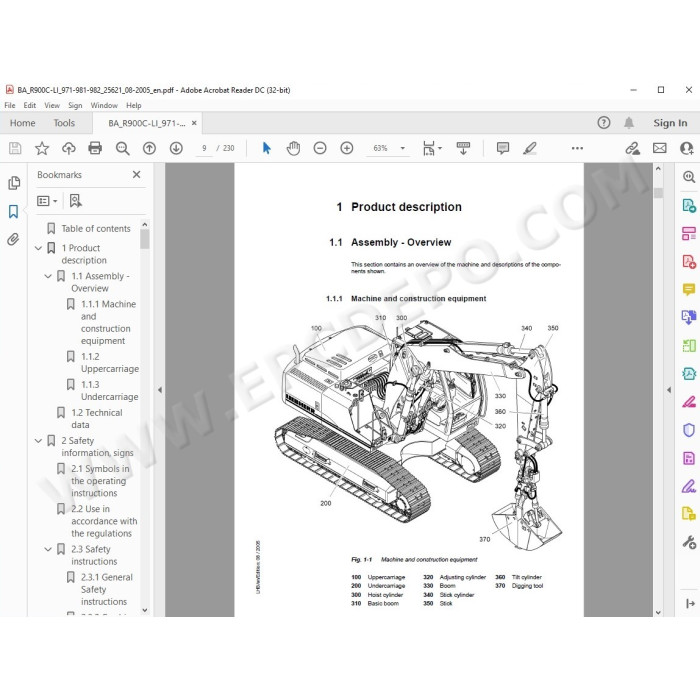Open the Edit menu
This screenshot has width=700, height=700.
(29, 105)
